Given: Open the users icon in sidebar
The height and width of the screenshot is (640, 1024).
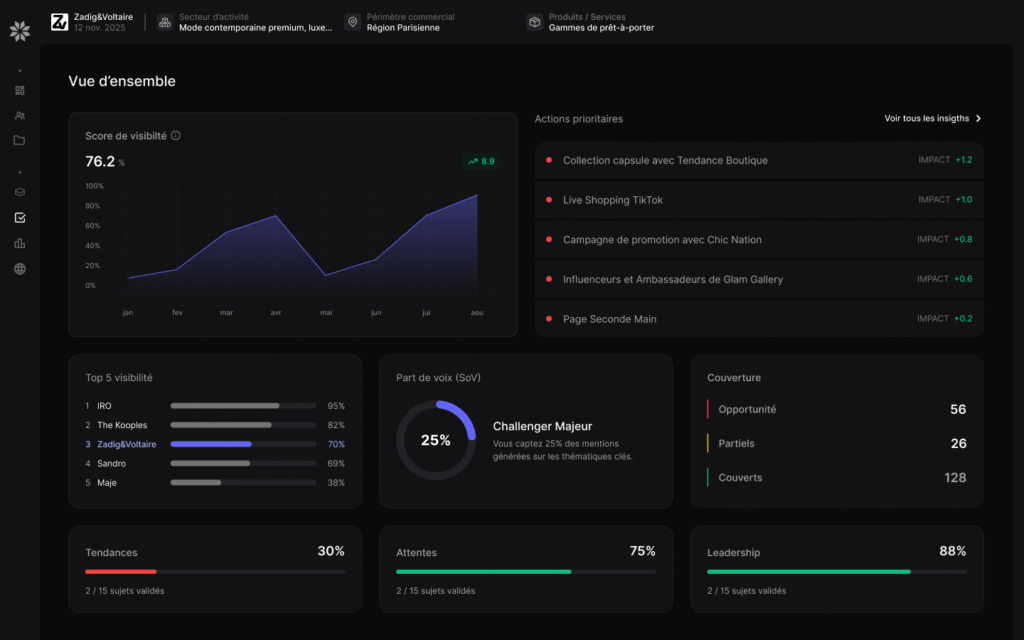Looking at the screenshot, I should [19, 115].
